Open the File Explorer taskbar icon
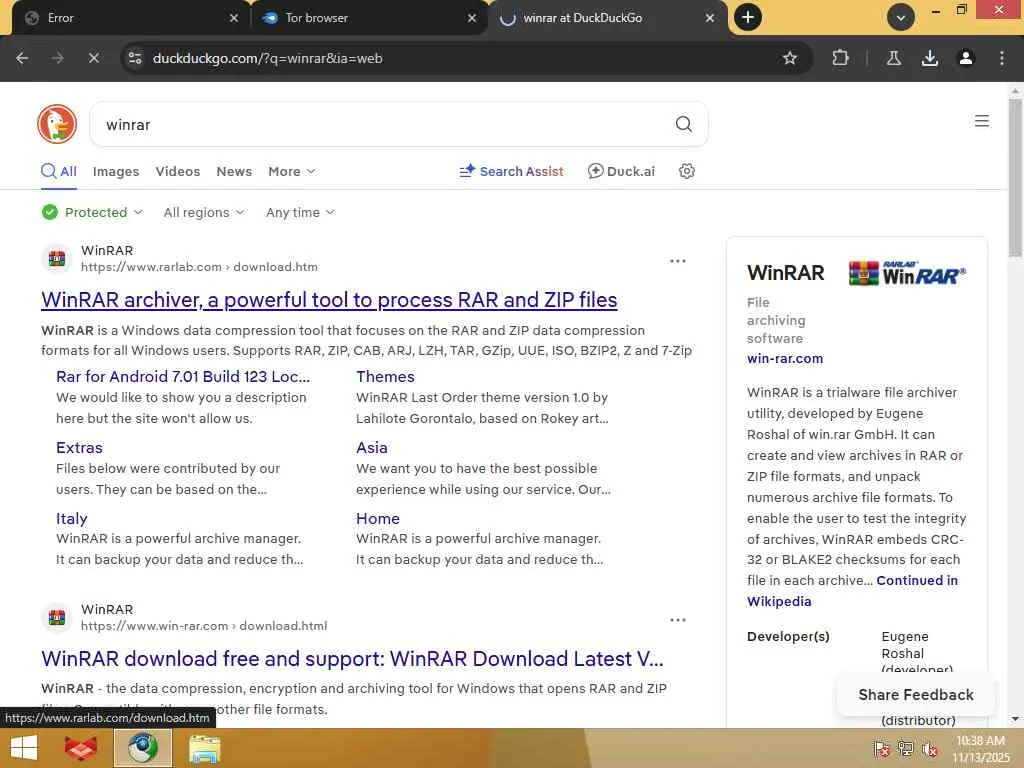Screen dimensions: 1024x768 tap(204, 748)
